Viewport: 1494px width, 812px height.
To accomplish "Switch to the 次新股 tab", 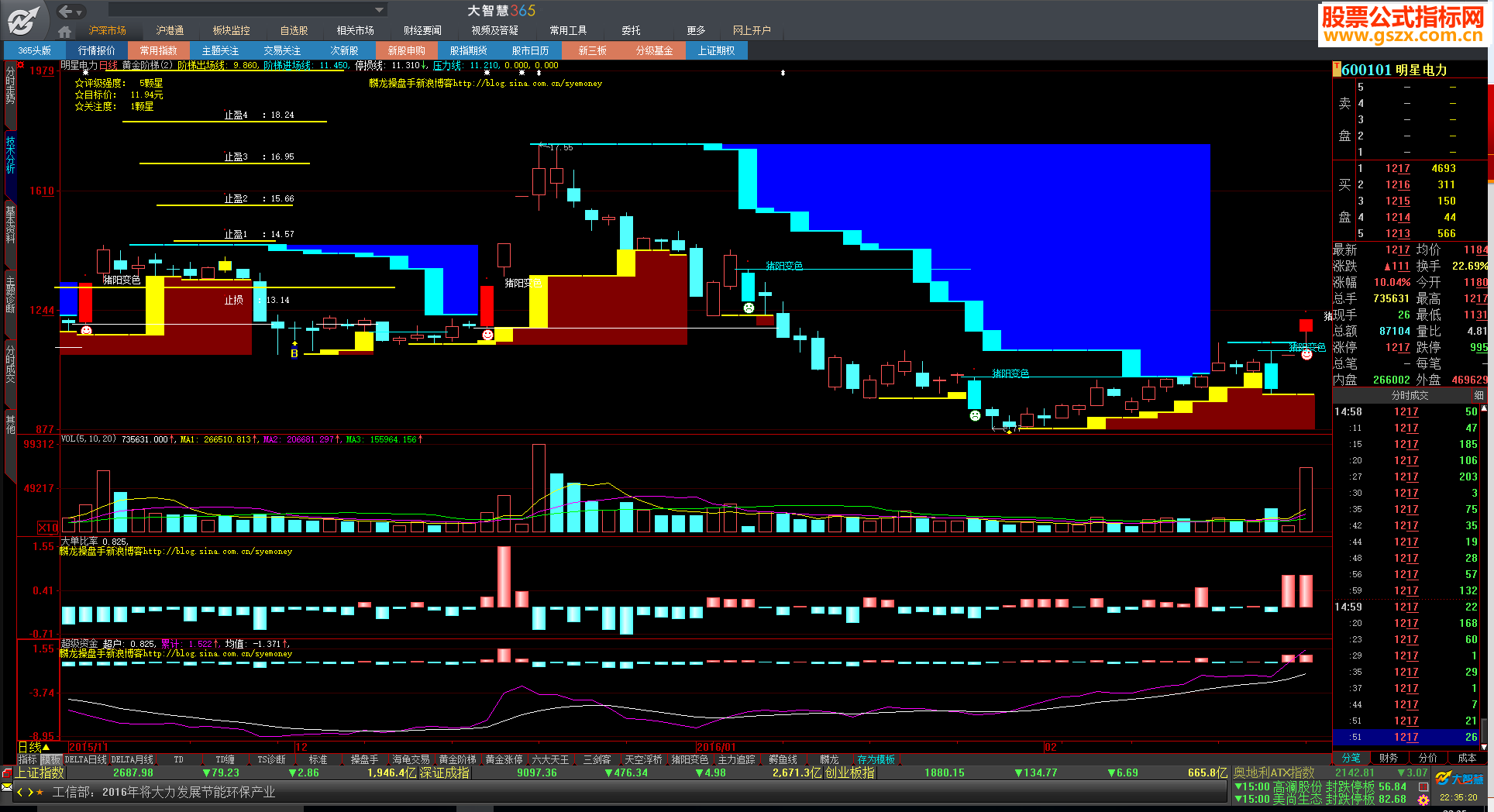I will [x=344, y=50].
